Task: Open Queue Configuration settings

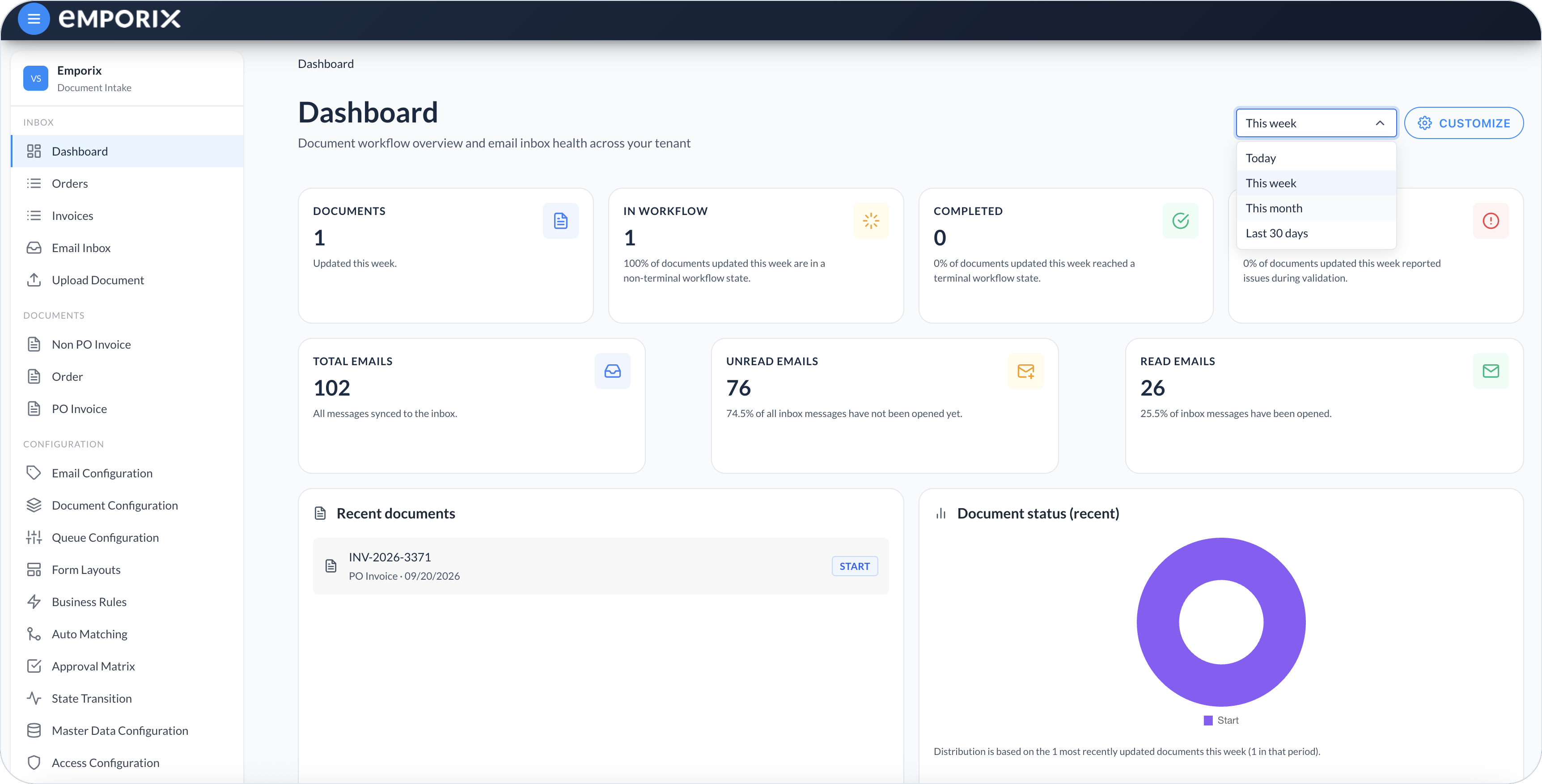Action: click(x=127, y=538)
